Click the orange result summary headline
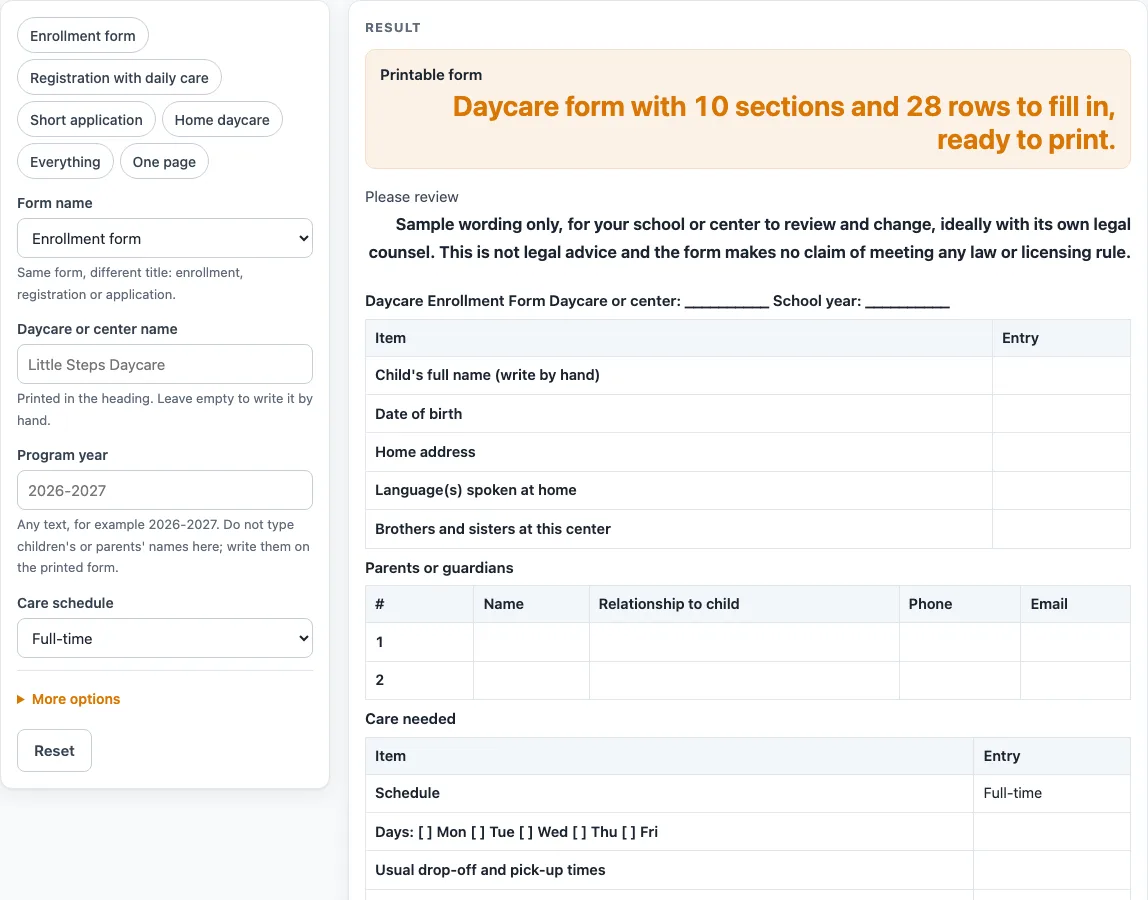 tap(783, 123)
